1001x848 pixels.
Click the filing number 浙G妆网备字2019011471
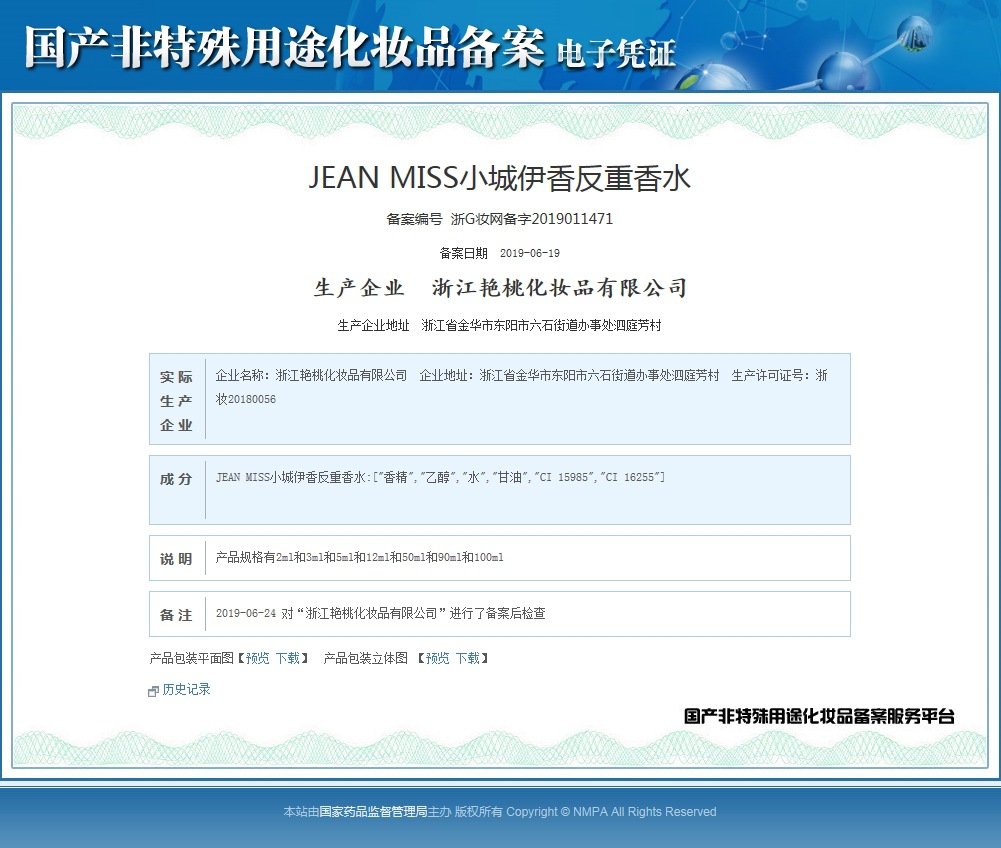click(x=532, y=219)
